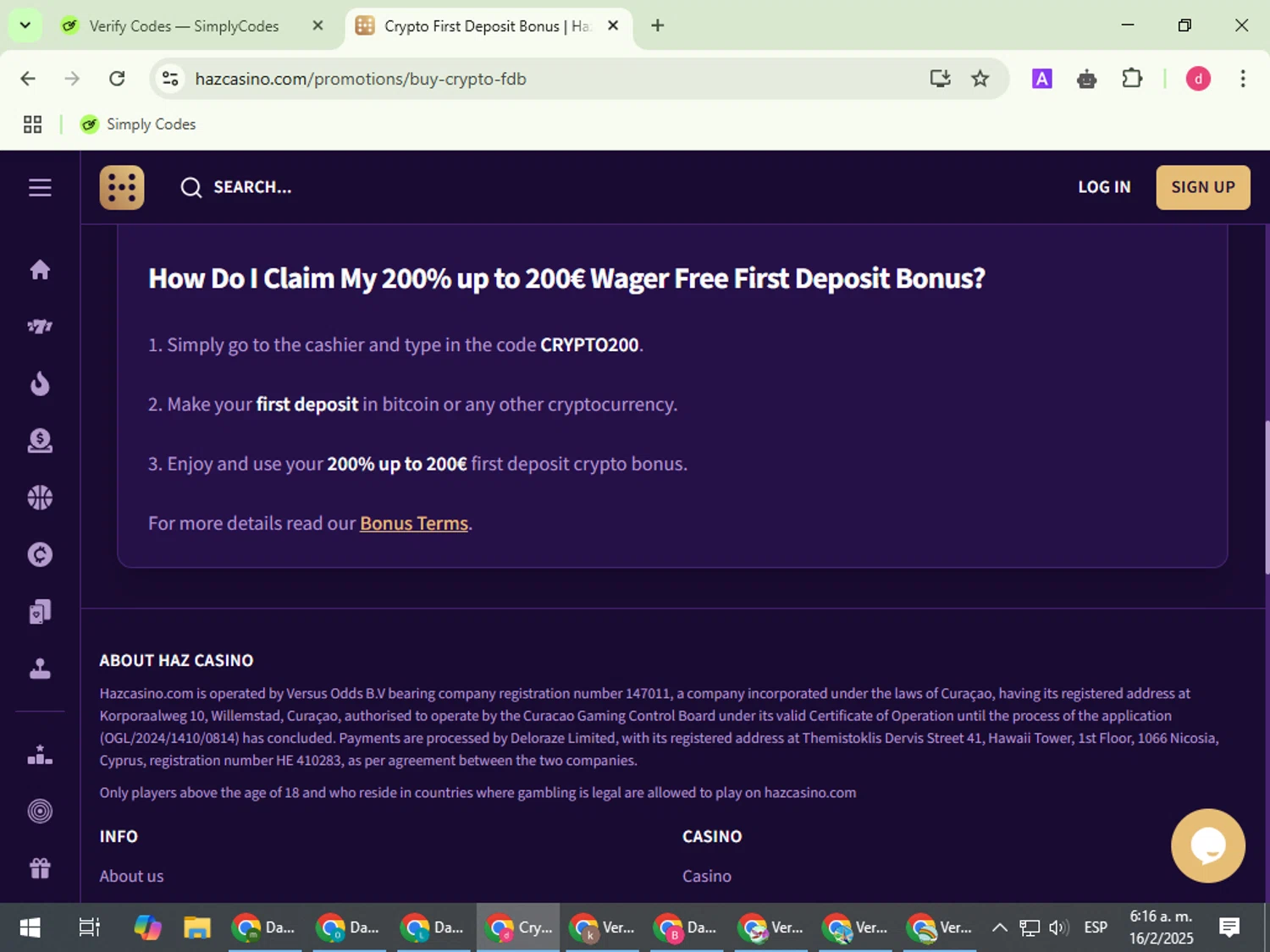The image size is (1270, 952).
Task: Open the playing cards icon in sidebar
Action: (40, 611)
